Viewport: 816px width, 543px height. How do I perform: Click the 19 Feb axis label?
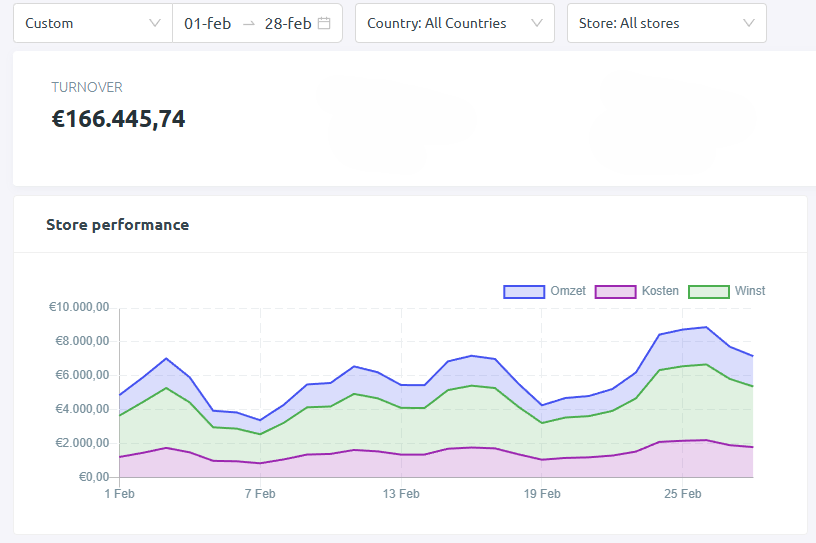(x=542, y=494)
